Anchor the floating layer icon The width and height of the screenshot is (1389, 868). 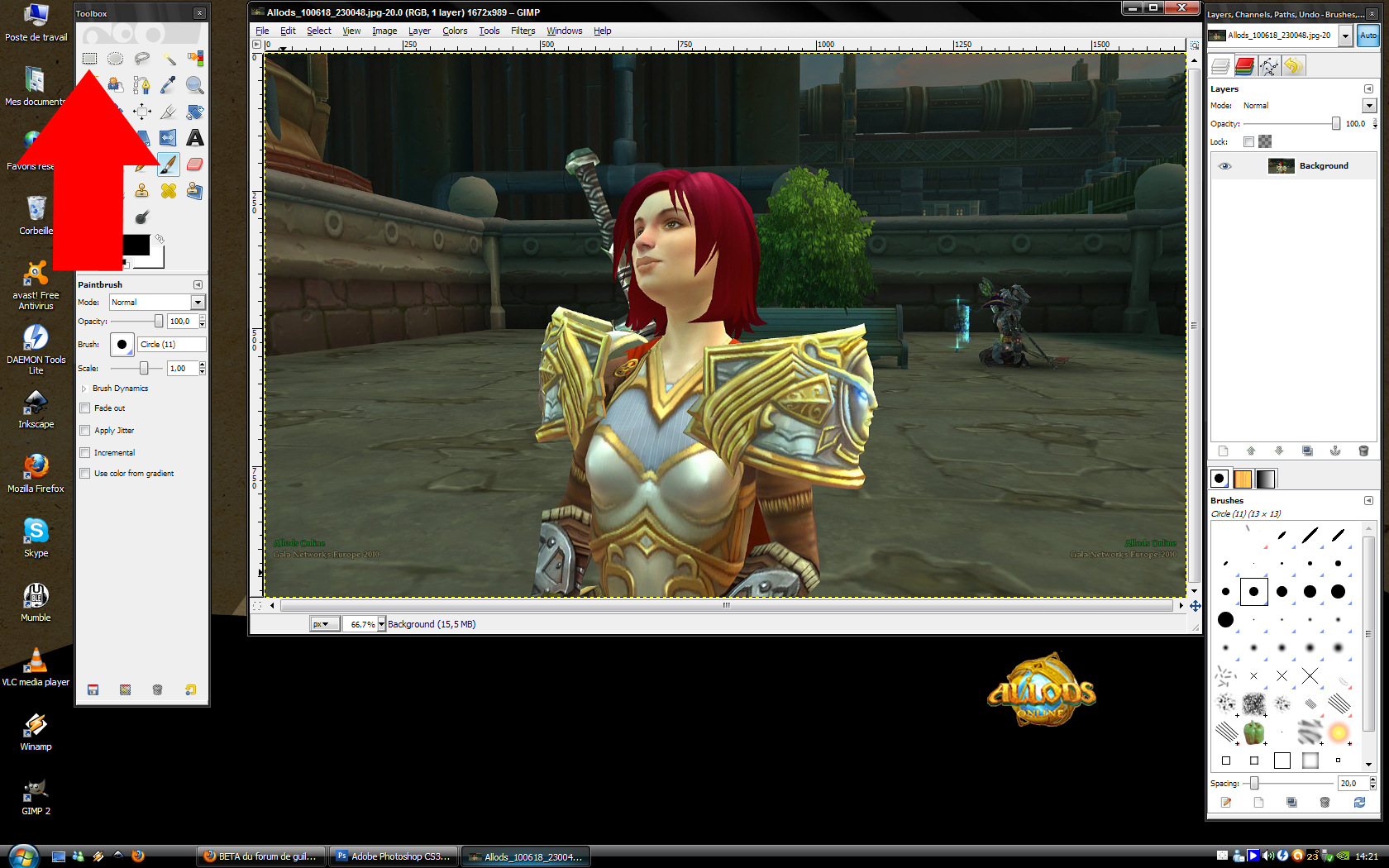coord(1335,451)
